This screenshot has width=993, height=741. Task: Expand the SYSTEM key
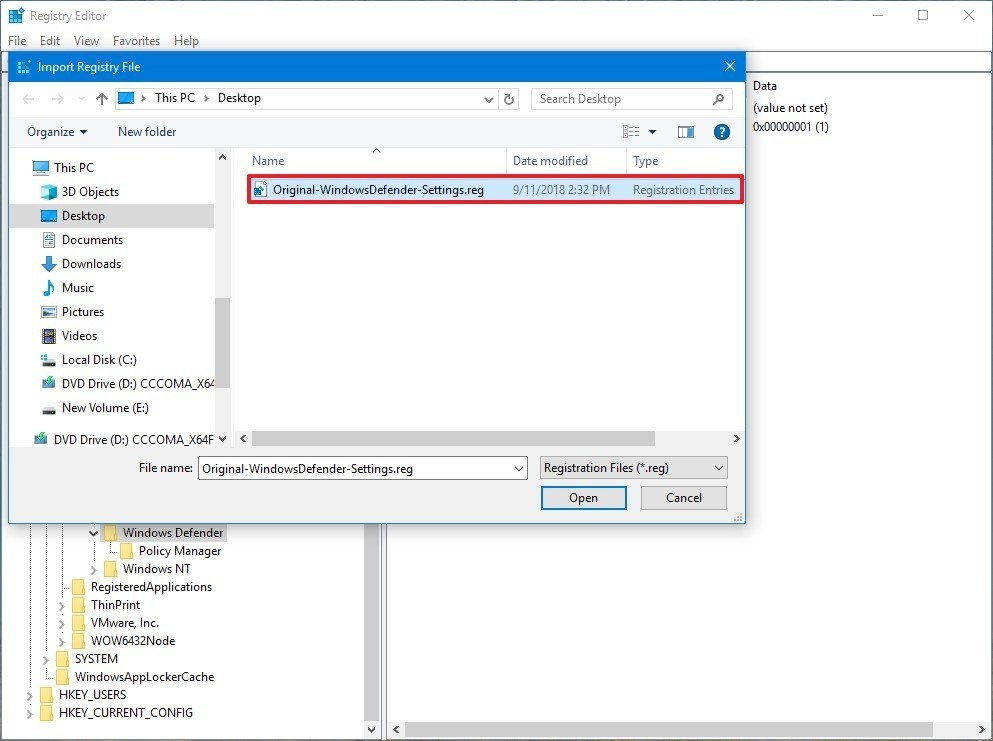[46, 659]
